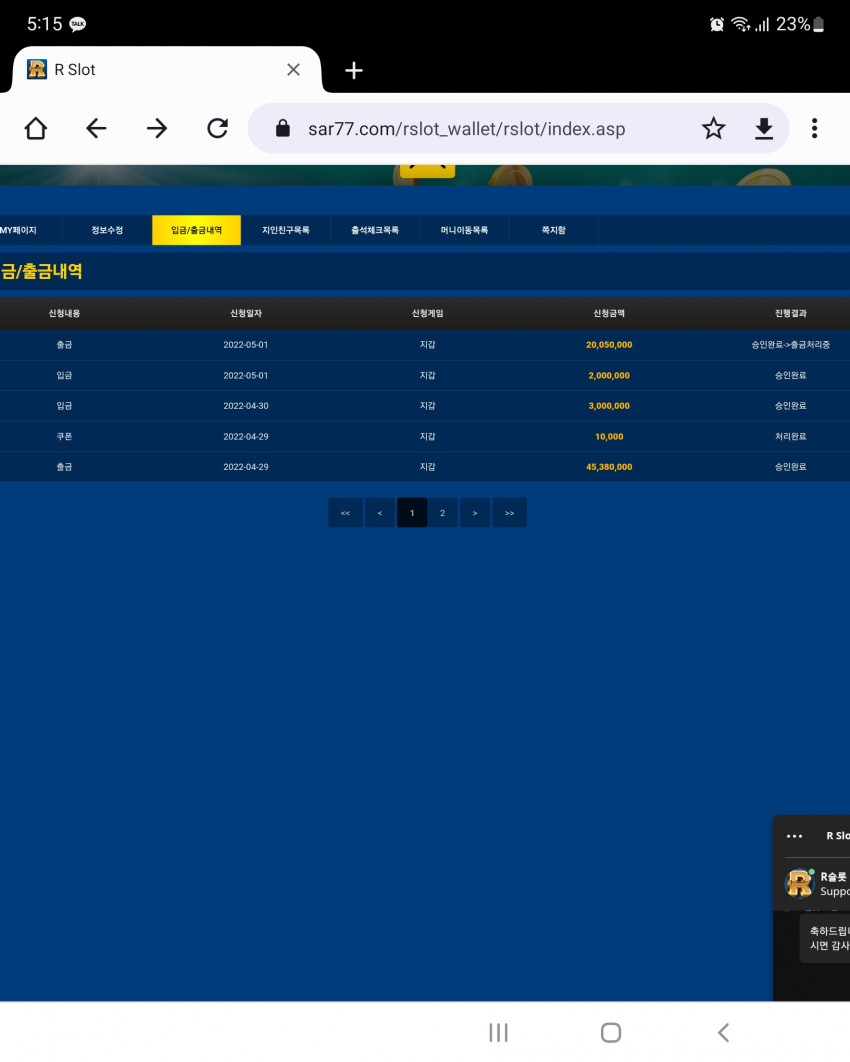Bookmark the page with the star icon
Image resolution: width=850 pixels, height=1062 pixels.
(x=713, y=128)
